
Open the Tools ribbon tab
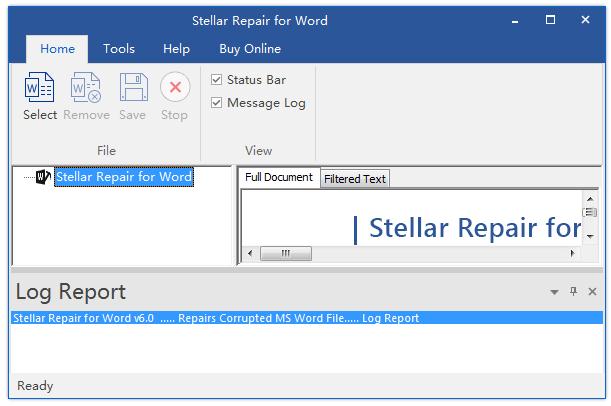click(119, 49)
